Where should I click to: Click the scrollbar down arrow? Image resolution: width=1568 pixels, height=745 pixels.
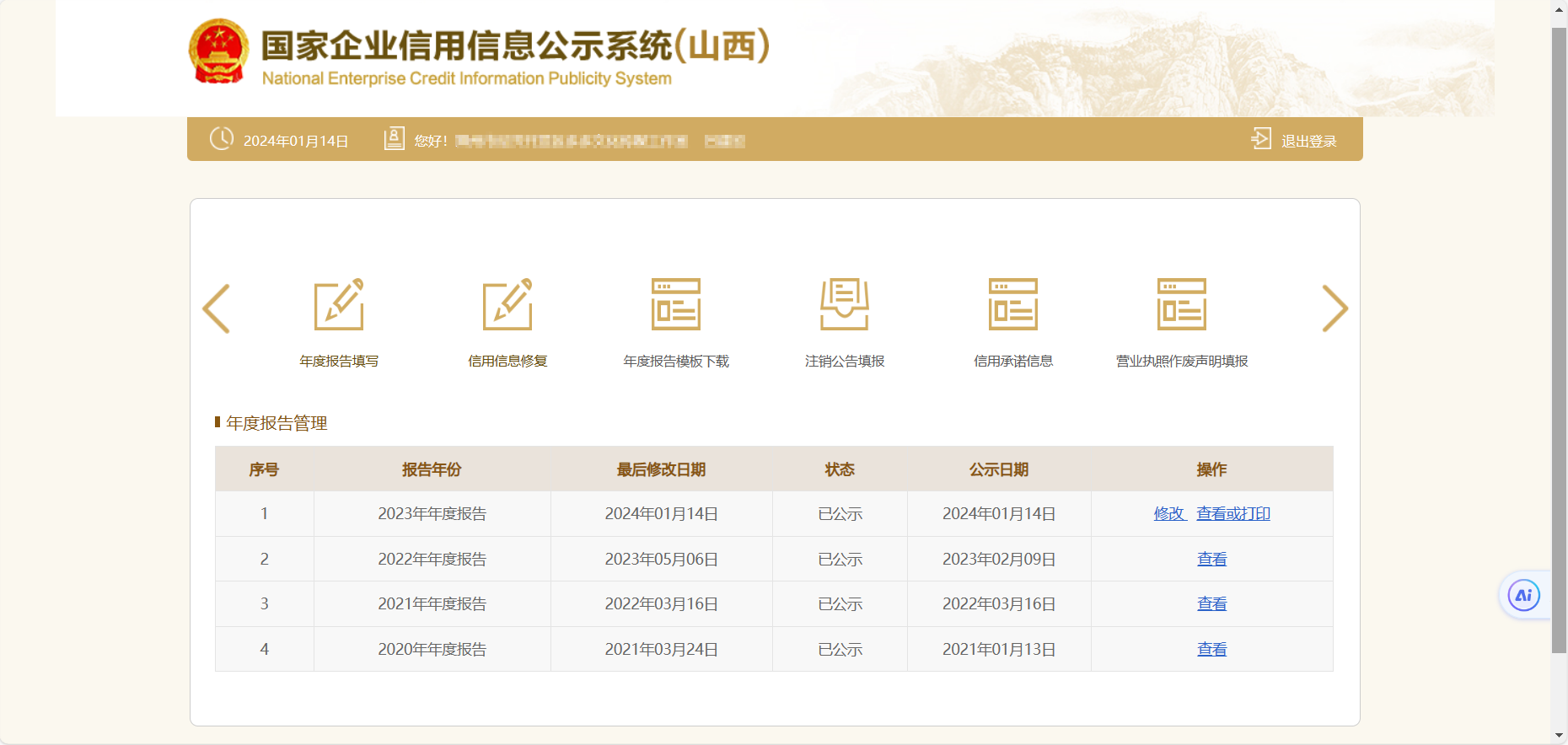pos(1559,736)
